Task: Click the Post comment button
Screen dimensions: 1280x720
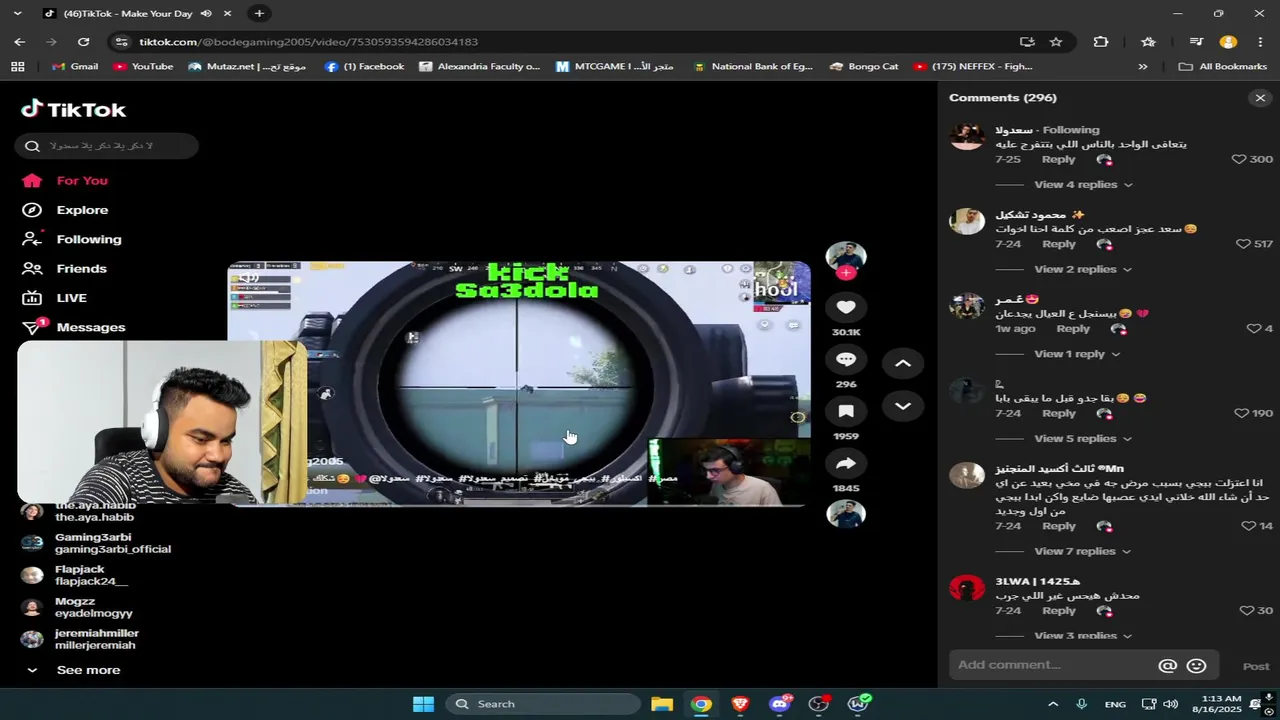Action: click(x=1256, y=666)
